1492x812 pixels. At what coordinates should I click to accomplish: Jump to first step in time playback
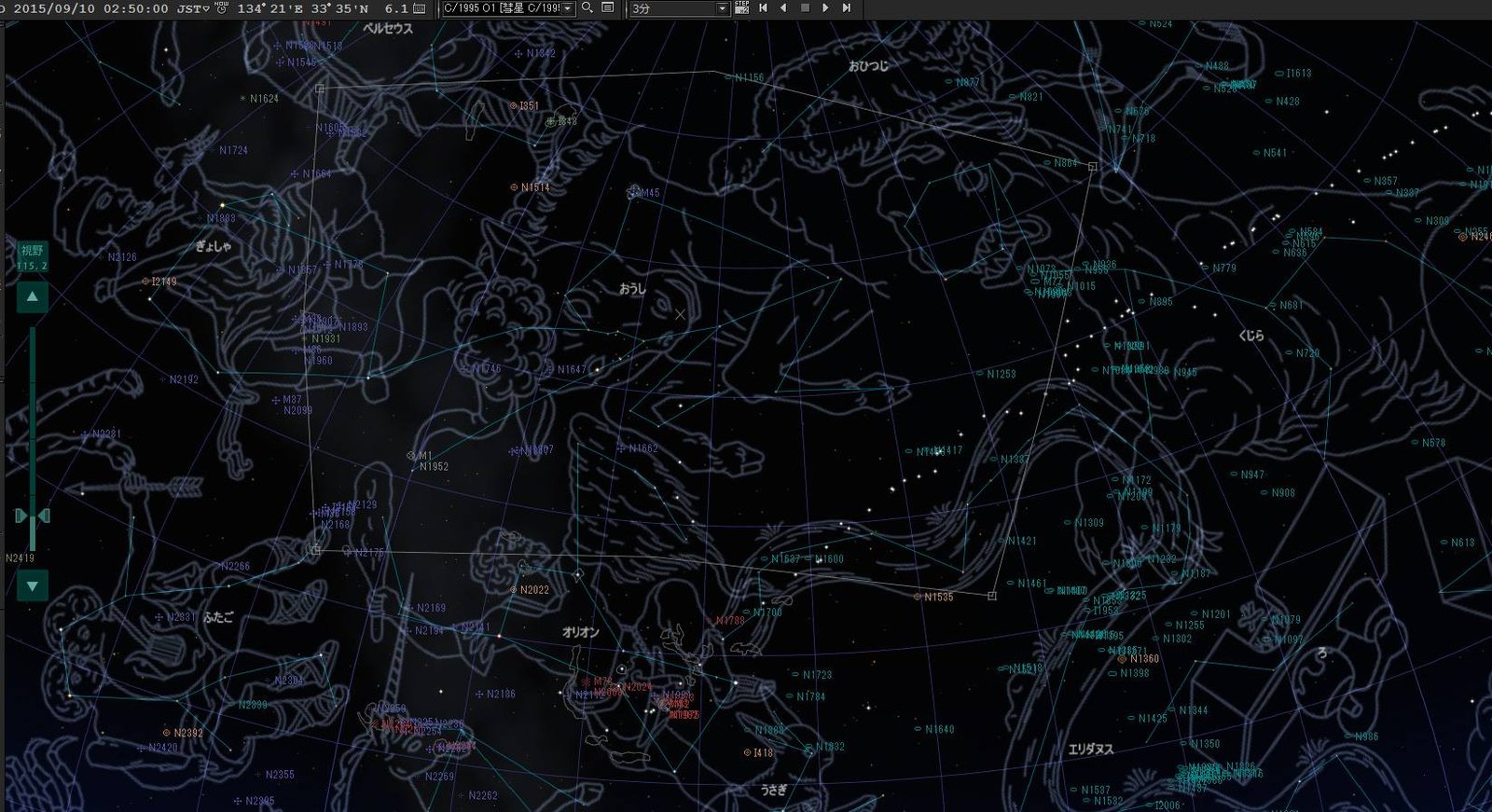pyautogui.click(x=763, y=7)
